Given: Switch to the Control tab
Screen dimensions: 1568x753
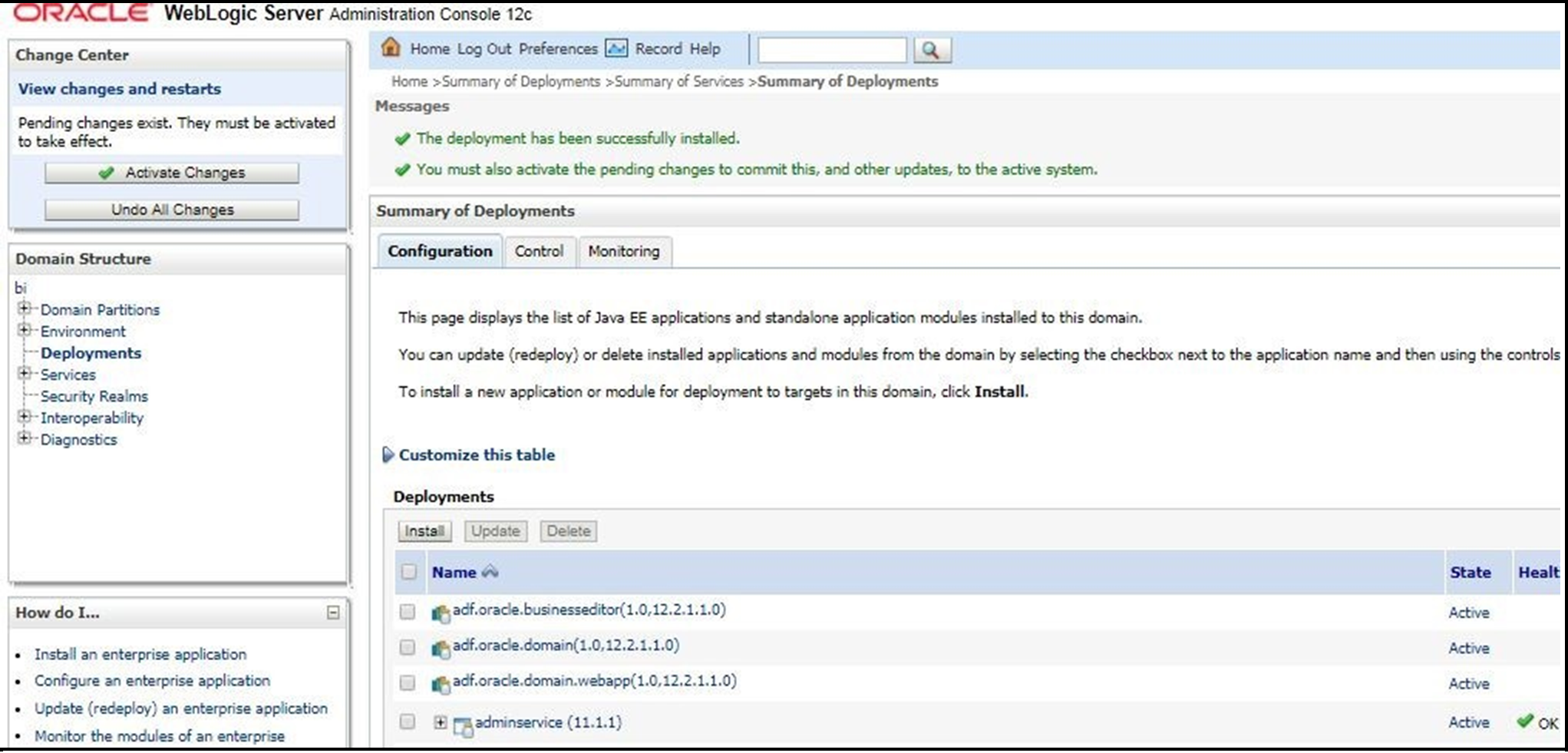Looking at the screenshot, I should pos(539,251).
